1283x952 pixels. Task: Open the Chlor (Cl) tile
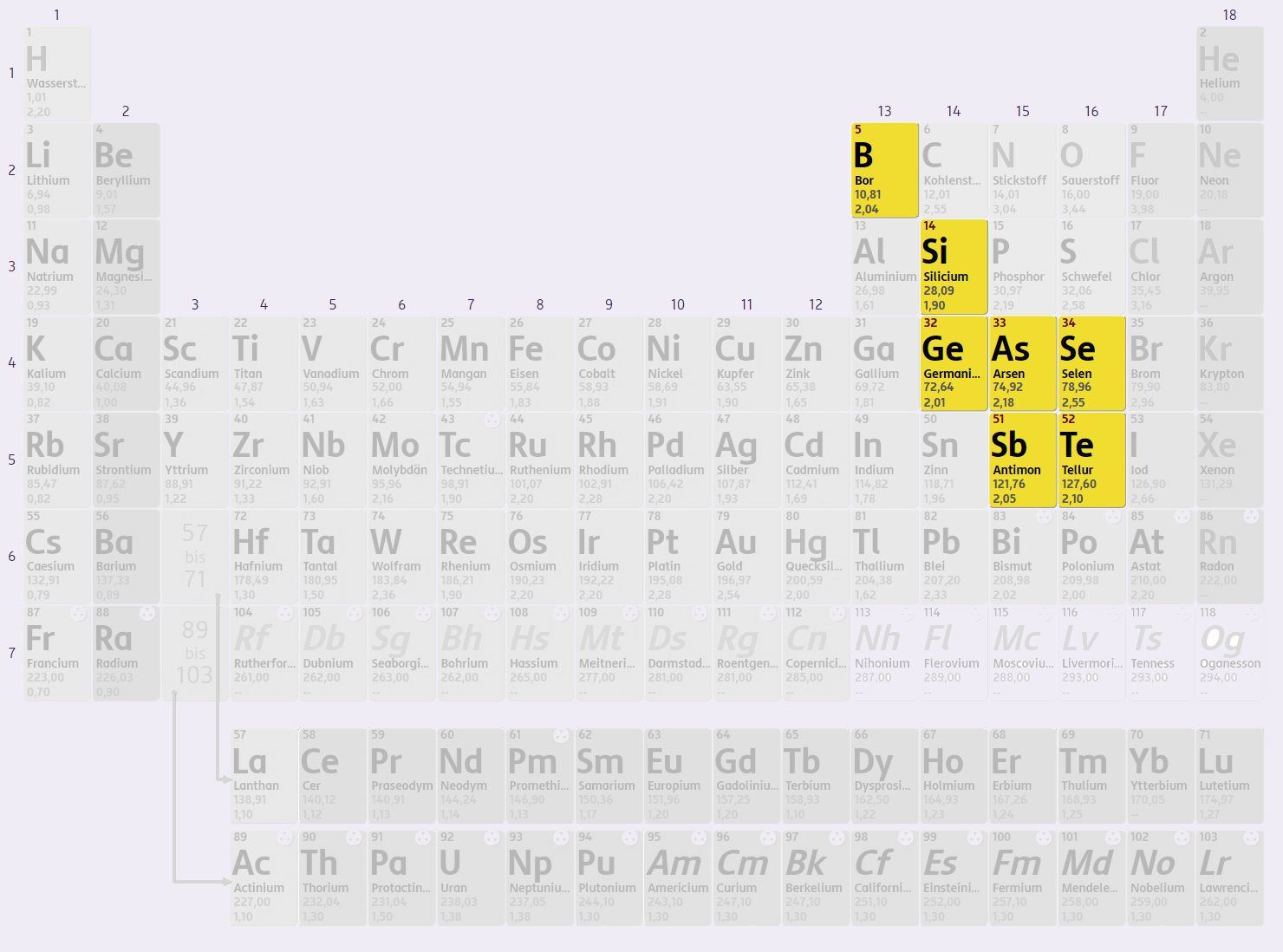click(1161, 266)
